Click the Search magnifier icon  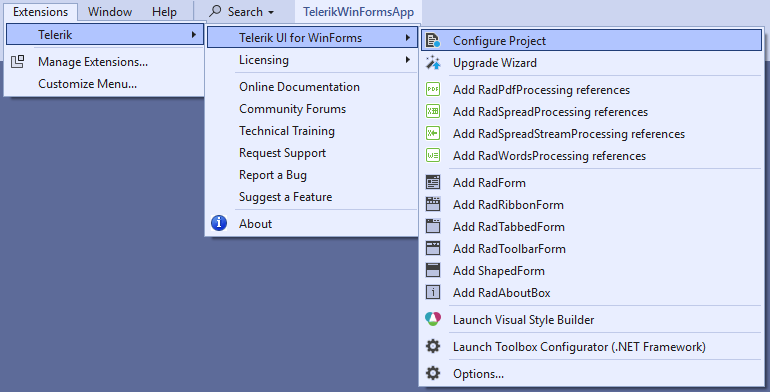215,11
